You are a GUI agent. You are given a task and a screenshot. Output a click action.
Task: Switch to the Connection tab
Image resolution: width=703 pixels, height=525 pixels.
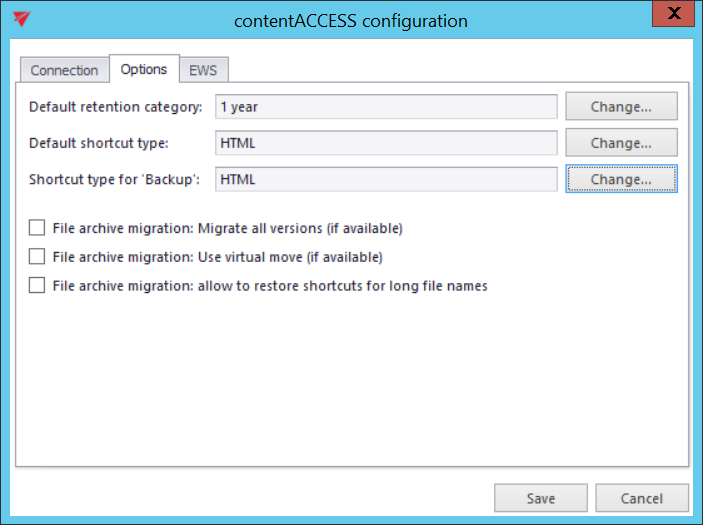click(x=64, y=70)
